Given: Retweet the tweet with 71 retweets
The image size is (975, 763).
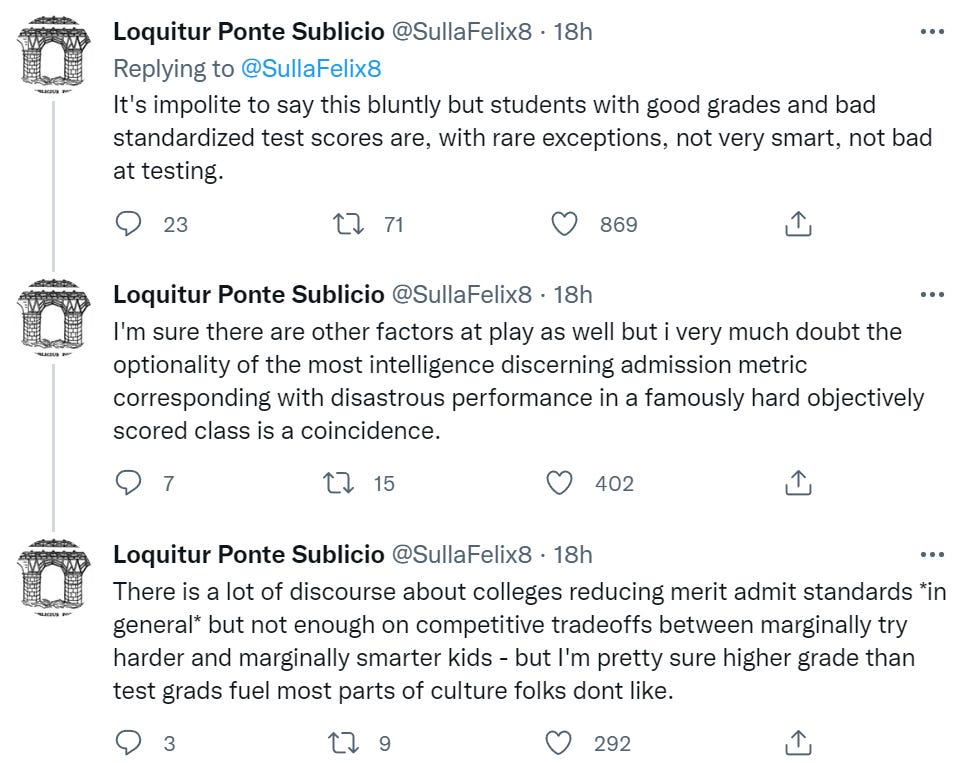Looking at the screenshot, I should tap(346, 224).
